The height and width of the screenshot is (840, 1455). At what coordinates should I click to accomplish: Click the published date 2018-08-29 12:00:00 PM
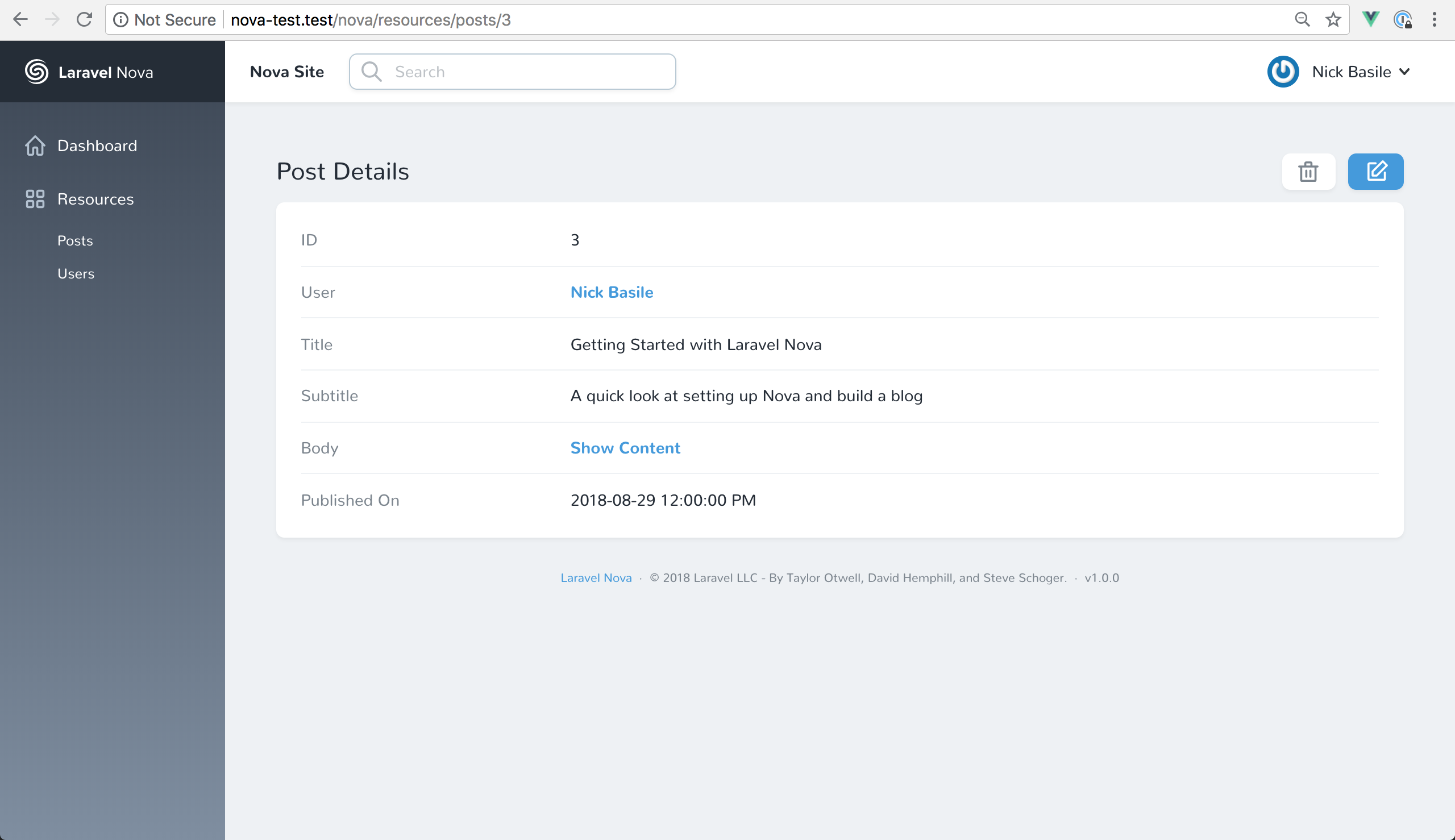coord(663,500)
